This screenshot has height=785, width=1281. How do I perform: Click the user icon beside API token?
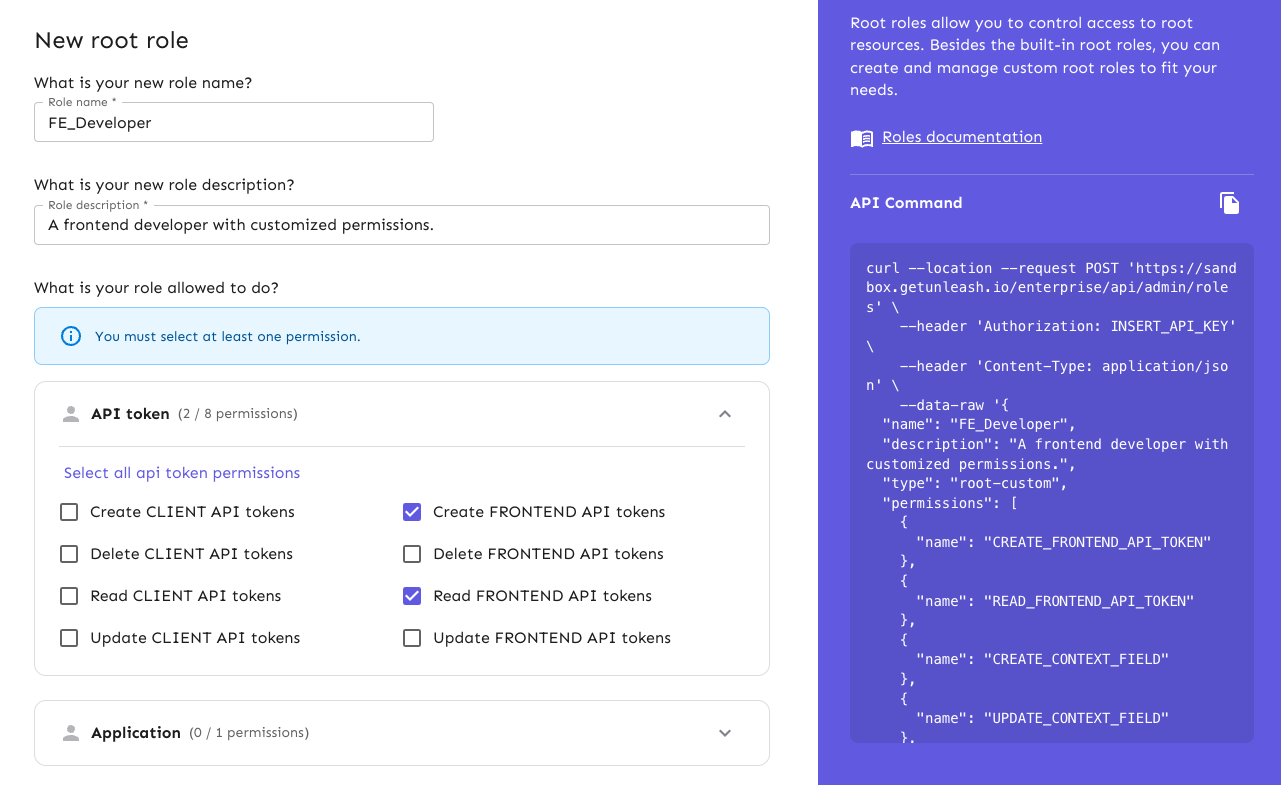tap(70, 413)
